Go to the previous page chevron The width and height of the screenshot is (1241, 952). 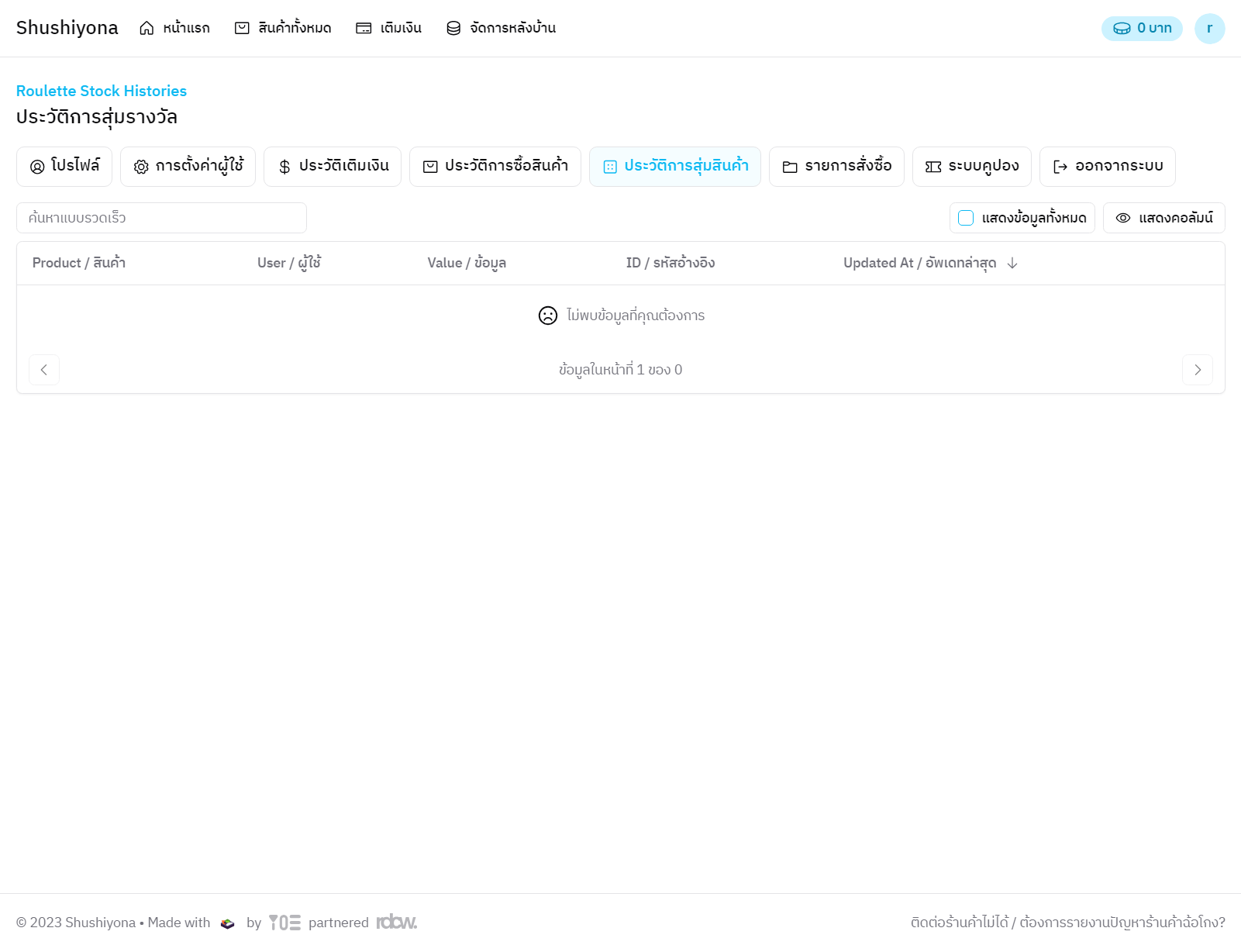(x=44, y=370)
